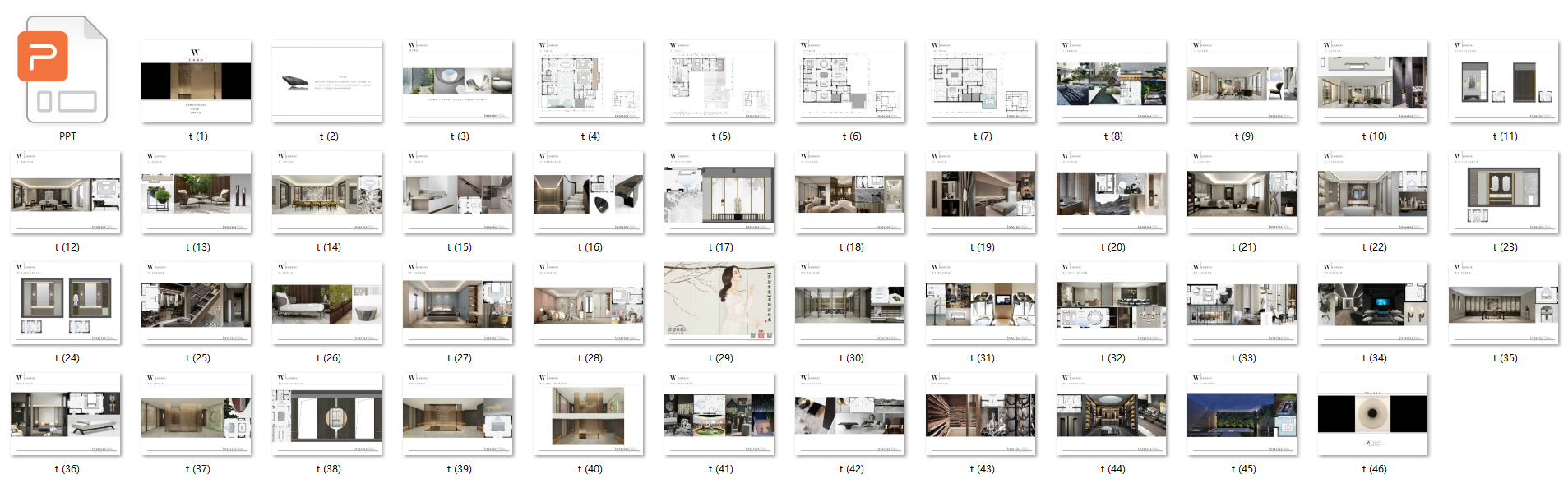1568x497 pixels.
Task: Select bedroom thumbnail t (27)
Action: pyautogui.click(x=458, y=303)
